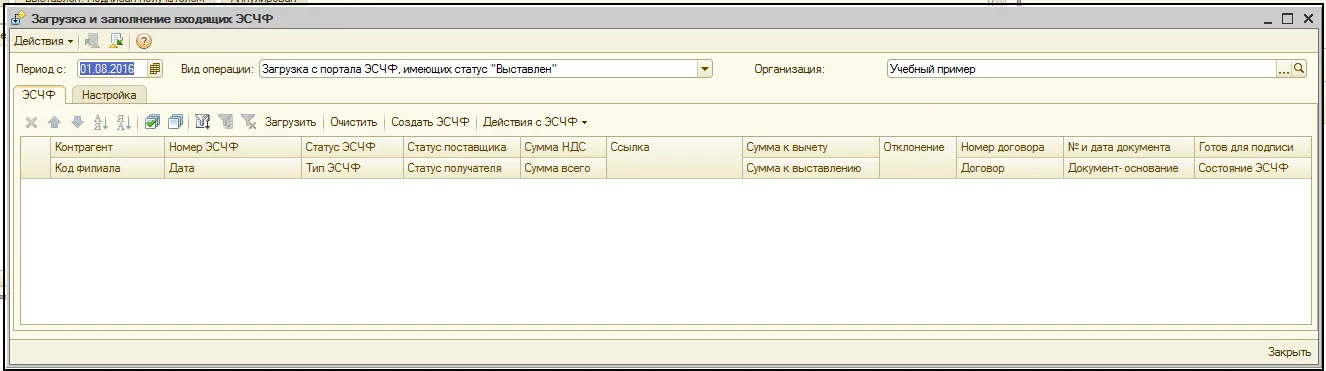Click the Контрагент column header
1326x371 pixels.
pyautogui.click(x=107, y=147)
